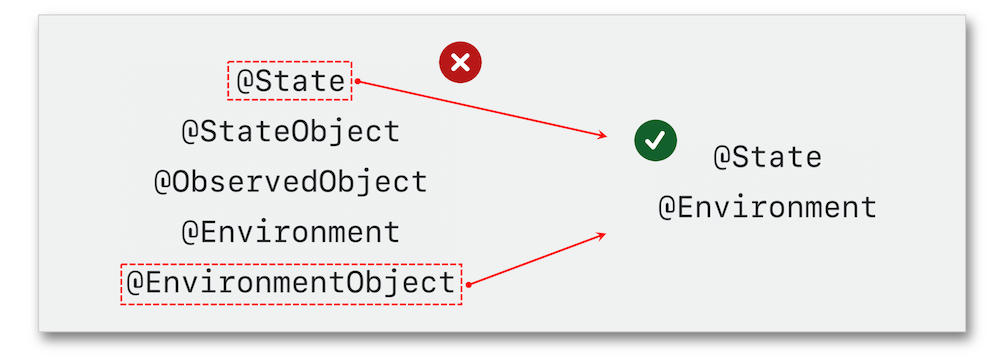Click red dot beside boxed @State

358,81
